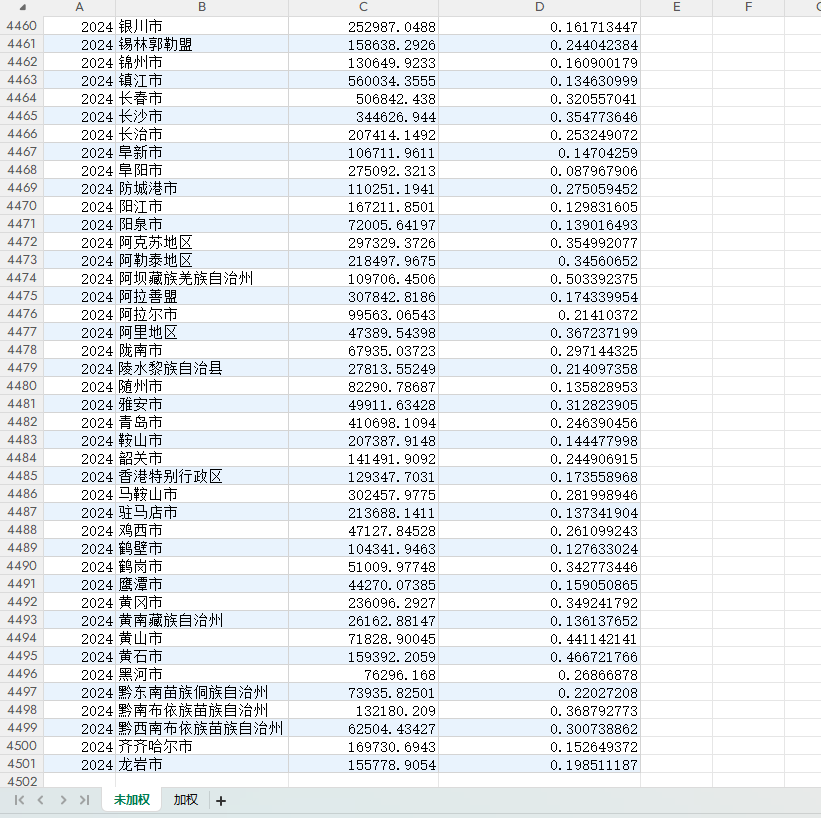The height and width of the screenshot is (818, 821).
Task: Select all cells corner triangle
Action: tap(23, 7)
